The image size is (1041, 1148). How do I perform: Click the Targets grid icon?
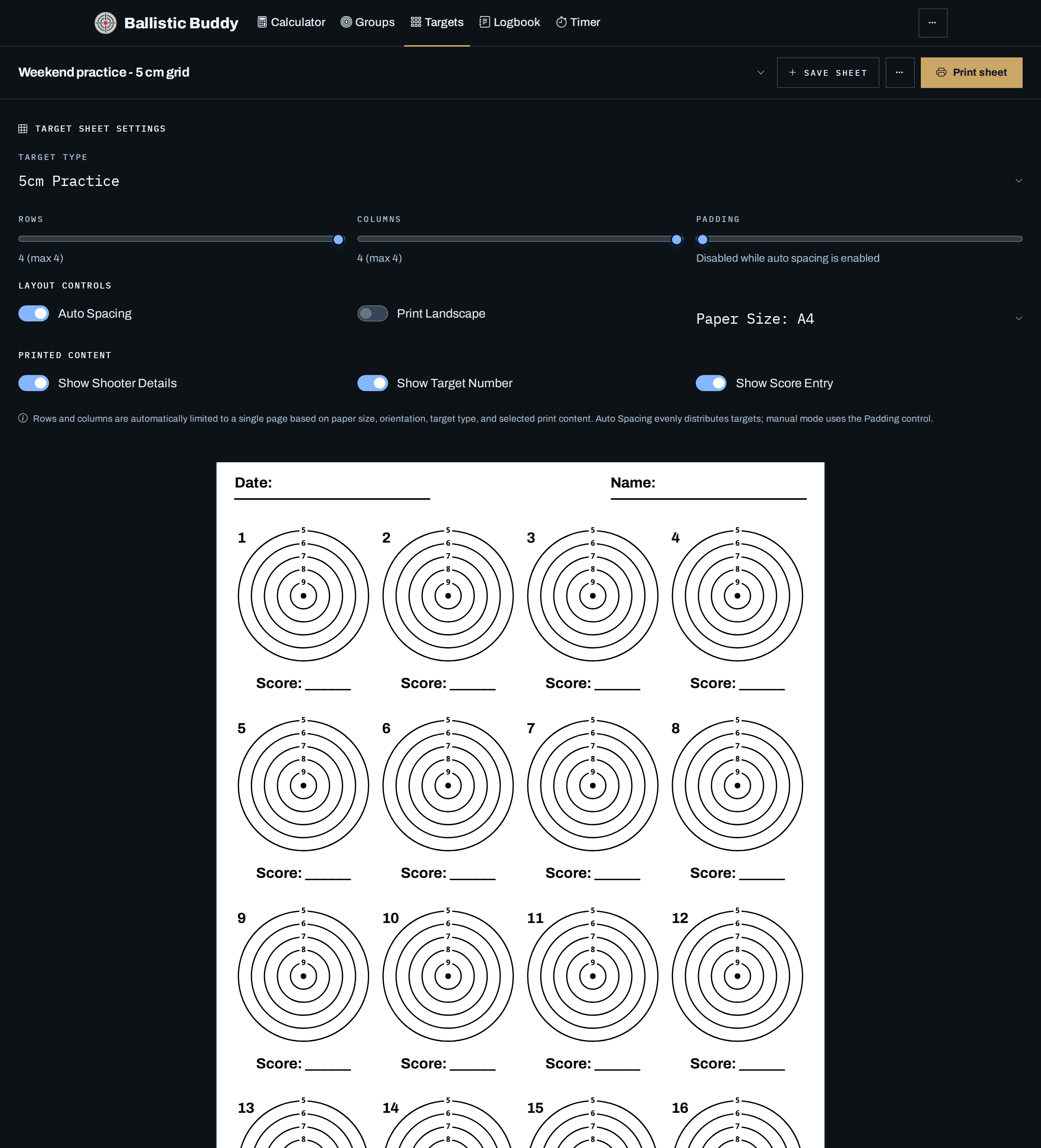pos(416,22)
